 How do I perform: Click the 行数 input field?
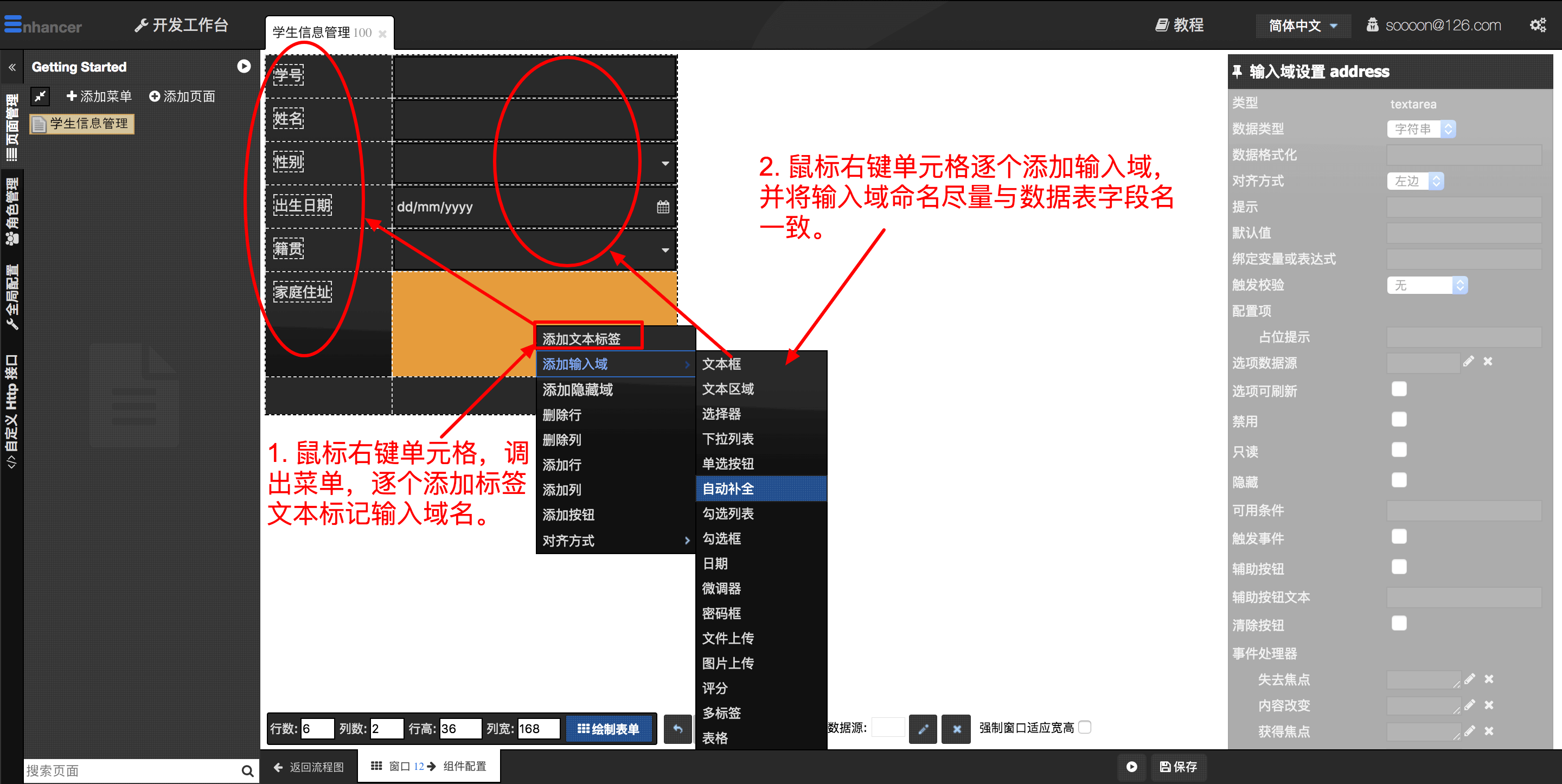317,728
